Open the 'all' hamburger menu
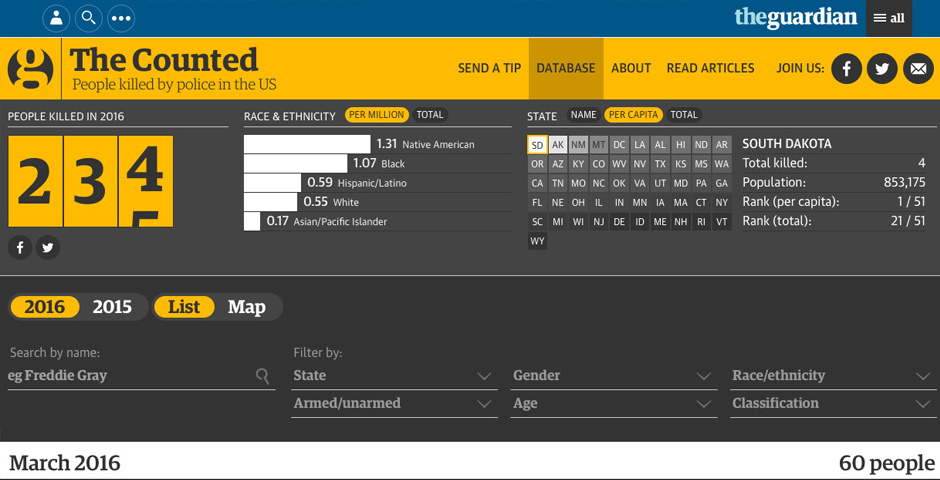This screenshot has height=480, width=940. 889,18
